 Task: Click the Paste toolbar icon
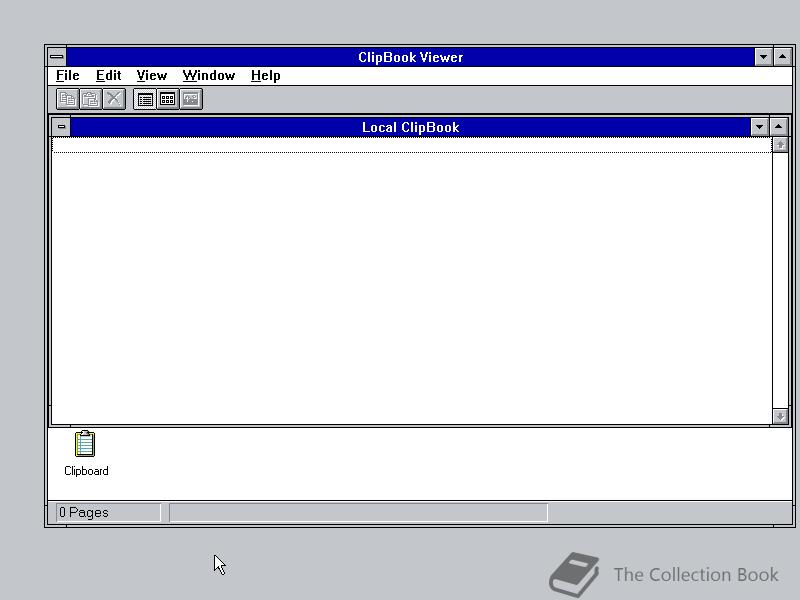[x=91, y=99]
